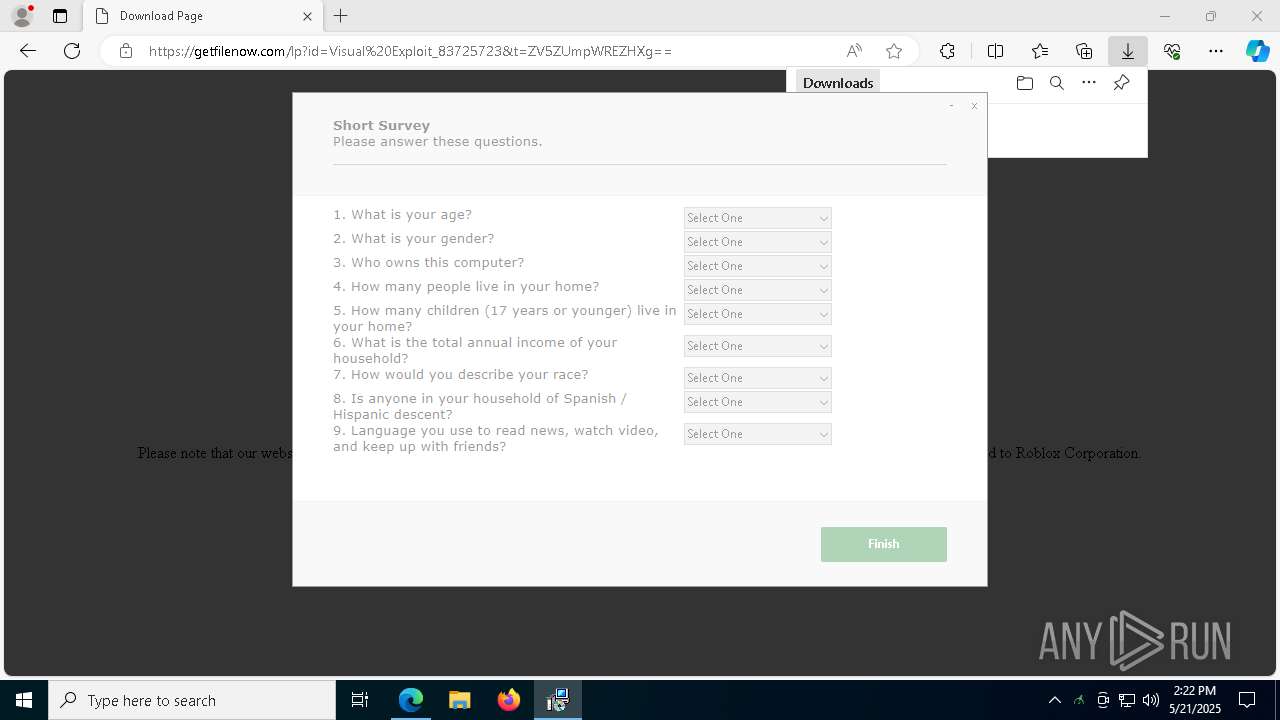Image resolution: width=1280 pixels, height=720 pixels.
Task: Go back with the browser arrow
Action: coord(28,51)
